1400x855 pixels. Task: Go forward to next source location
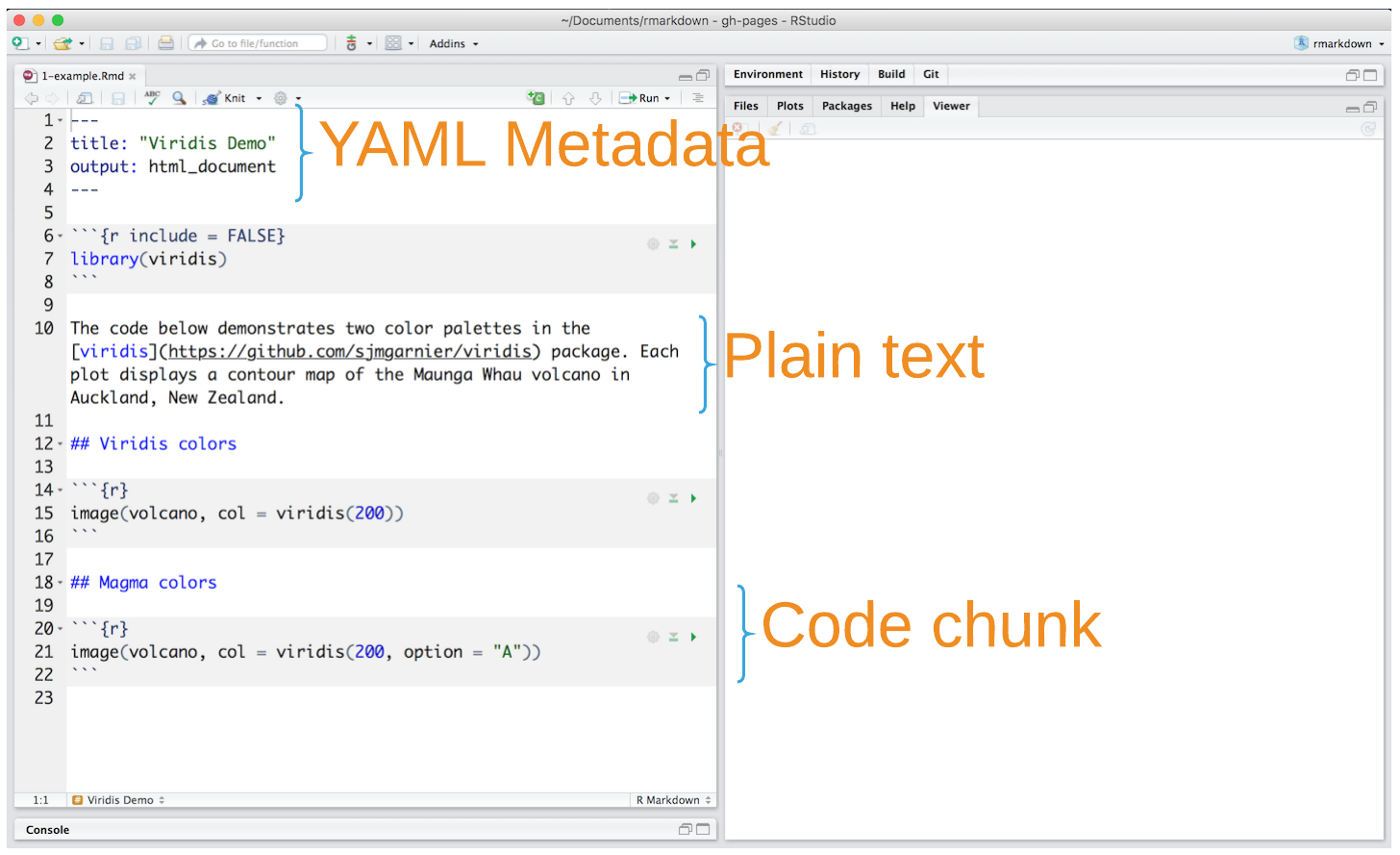point(52,98)
